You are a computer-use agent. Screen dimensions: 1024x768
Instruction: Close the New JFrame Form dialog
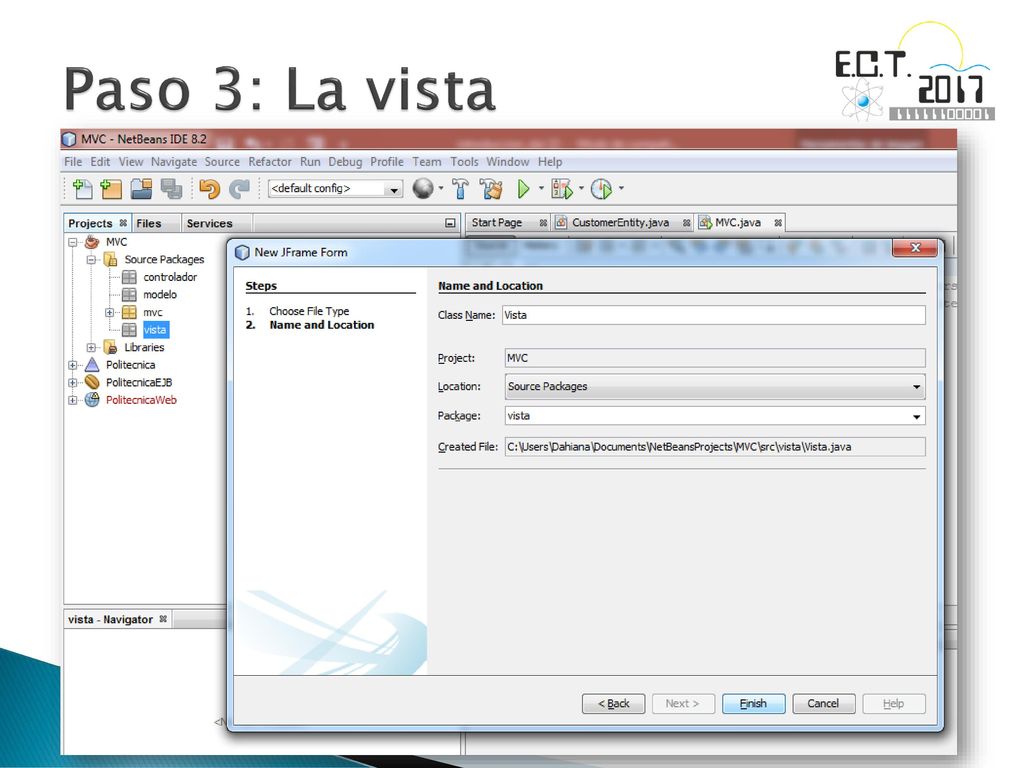[915, 248]
